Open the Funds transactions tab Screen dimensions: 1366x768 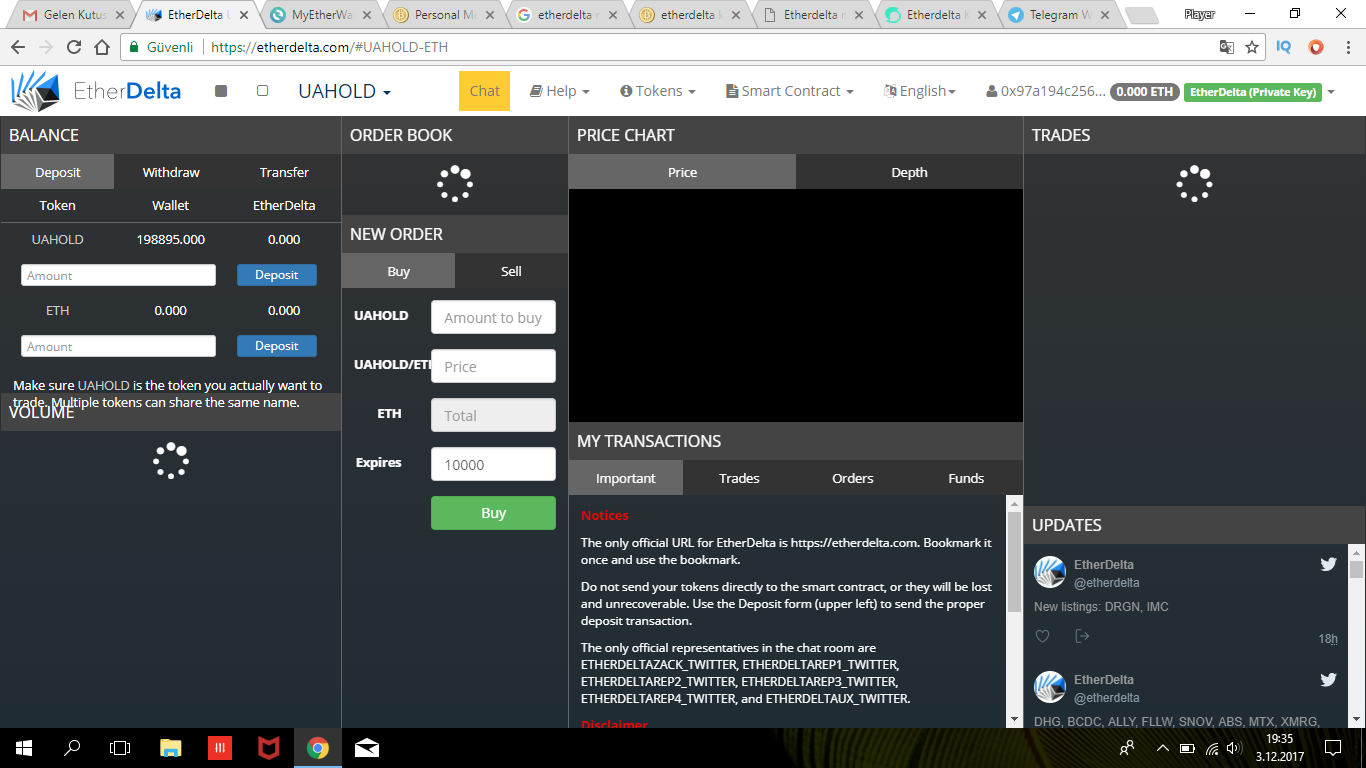tap(966, 478)
